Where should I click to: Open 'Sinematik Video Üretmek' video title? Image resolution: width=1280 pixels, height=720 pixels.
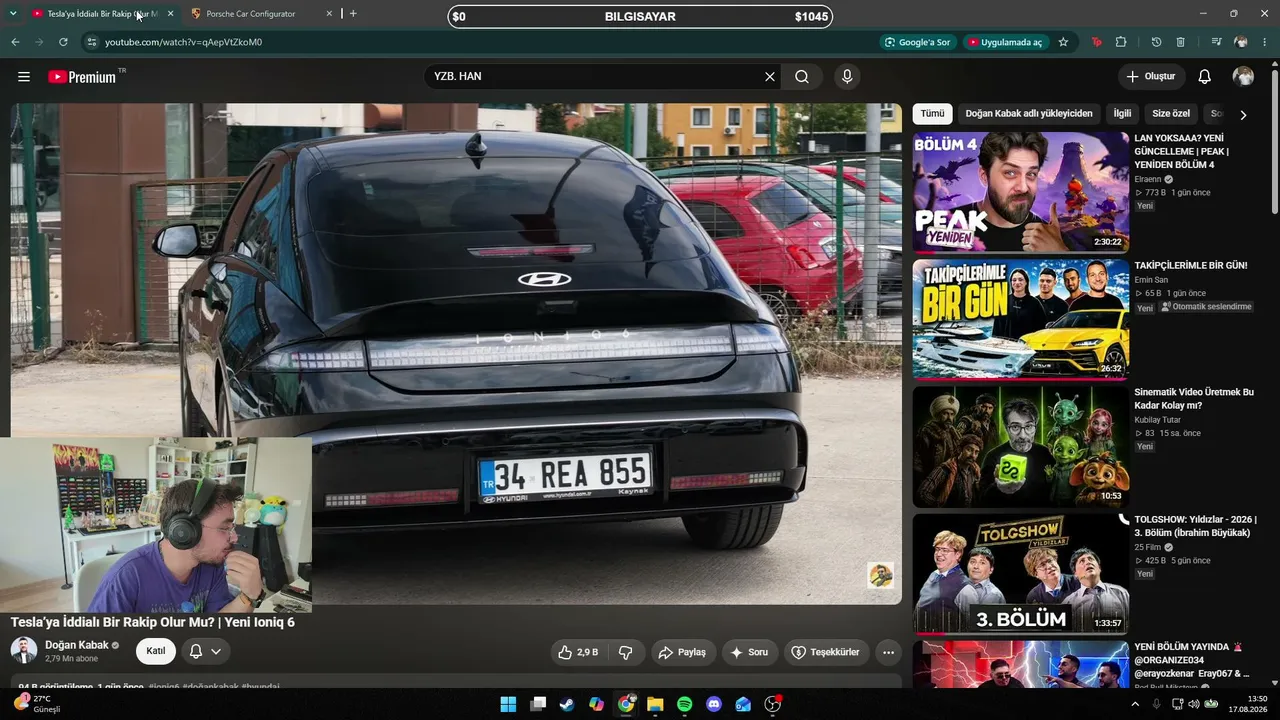1193,399
